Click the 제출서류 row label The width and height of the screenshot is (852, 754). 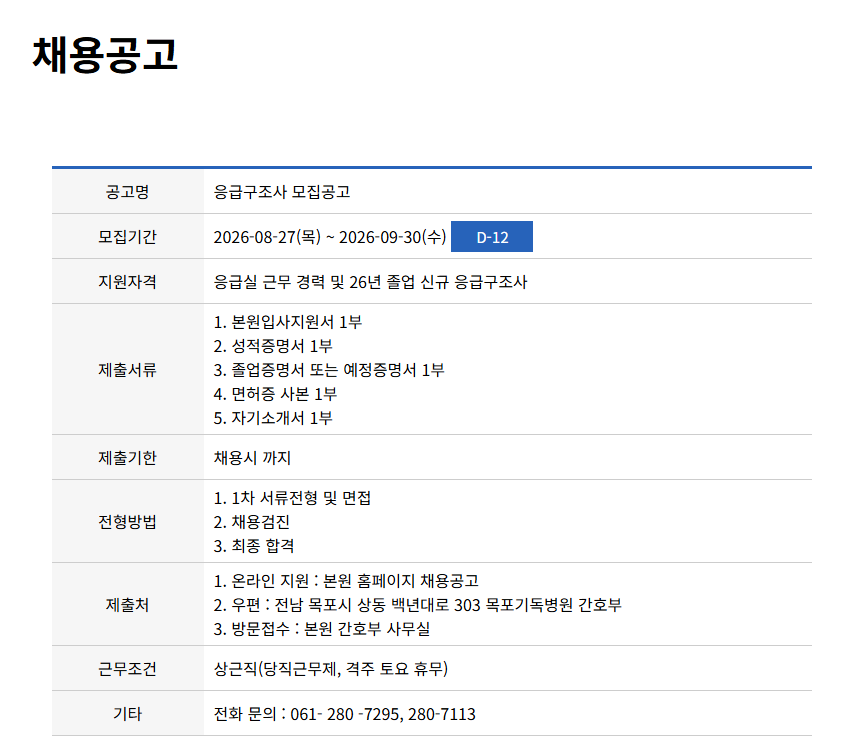[x=127, y=370]
